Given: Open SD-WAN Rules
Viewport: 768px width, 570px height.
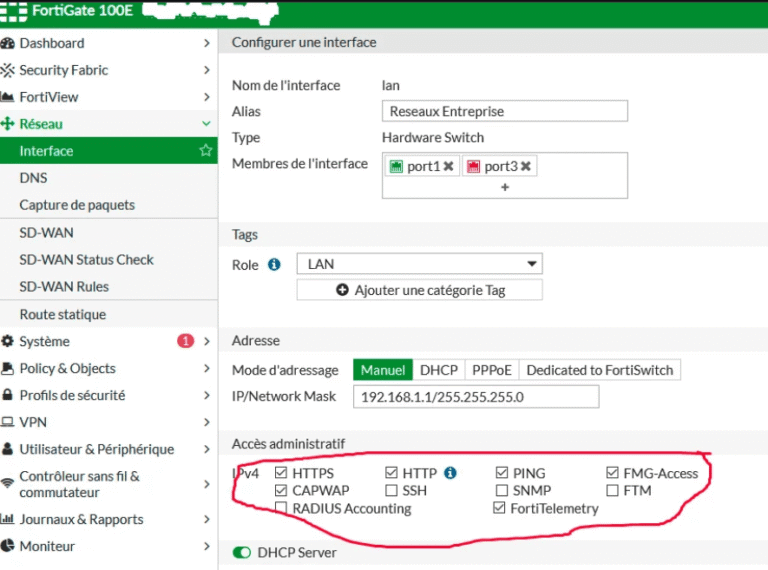Looking at the screenshot, I should pos(109,286).
